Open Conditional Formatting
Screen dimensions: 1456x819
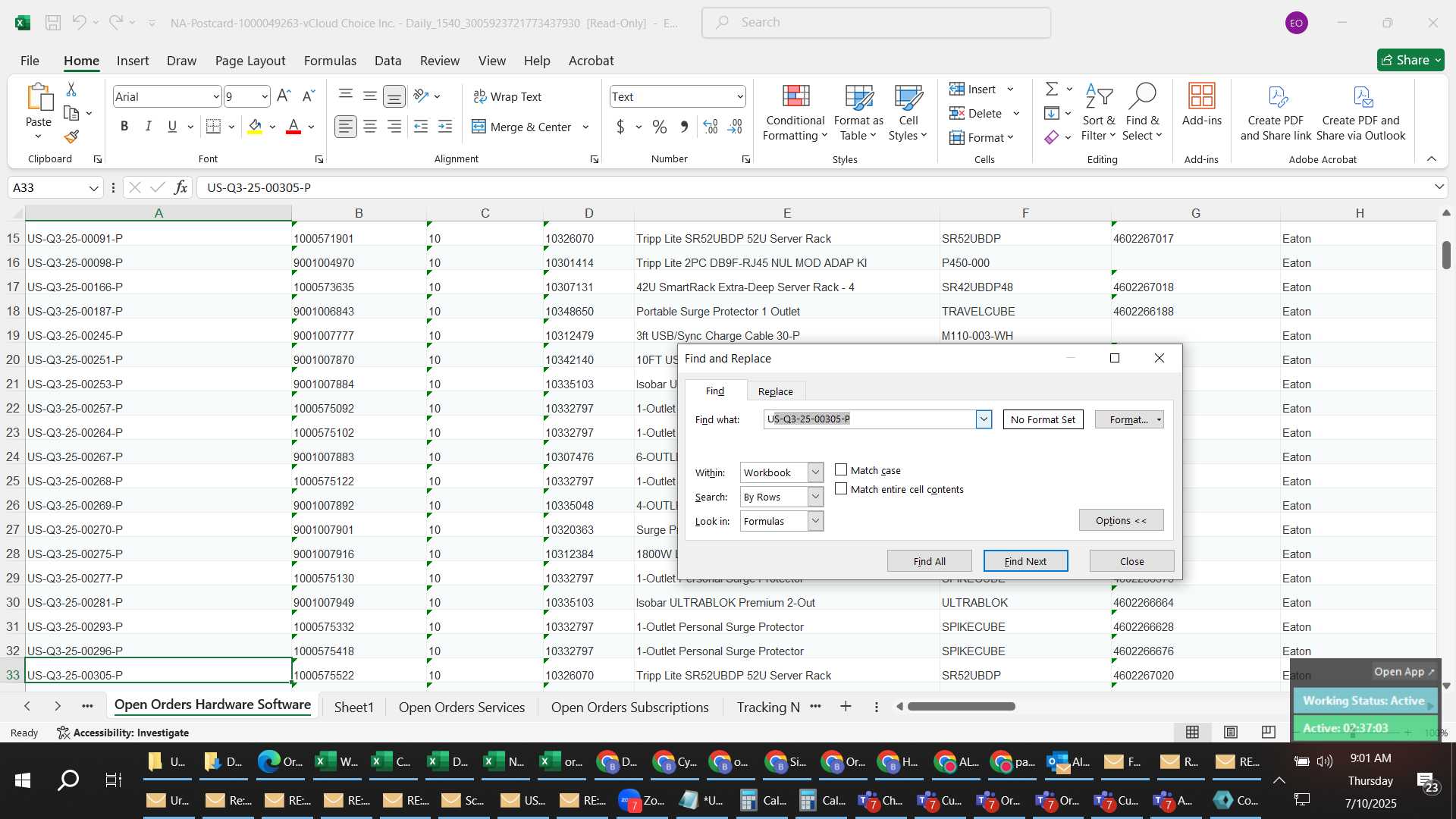[x=795, y=114]
